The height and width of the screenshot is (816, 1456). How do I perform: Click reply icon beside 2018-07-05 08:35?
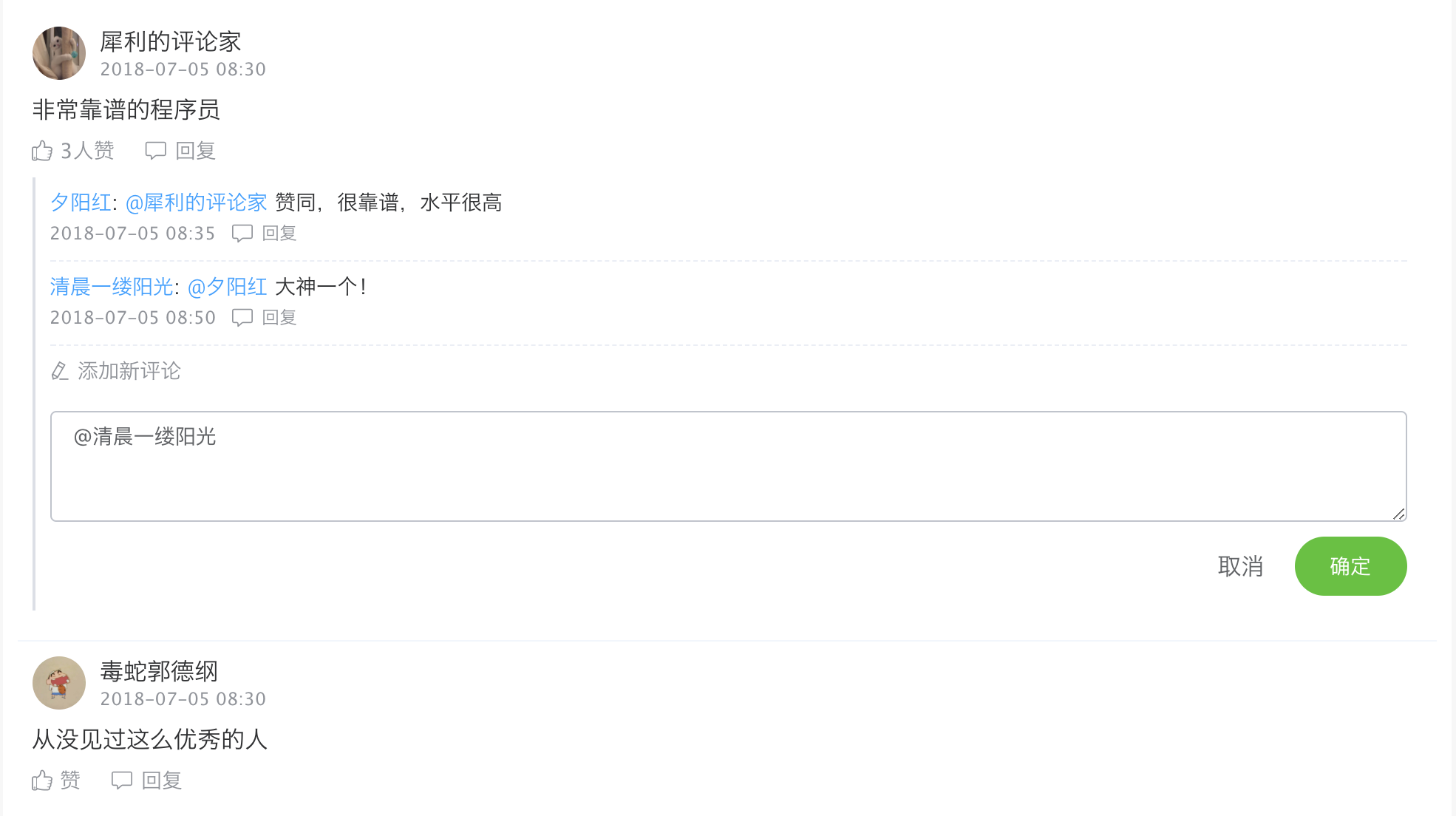tap(242, 234)
